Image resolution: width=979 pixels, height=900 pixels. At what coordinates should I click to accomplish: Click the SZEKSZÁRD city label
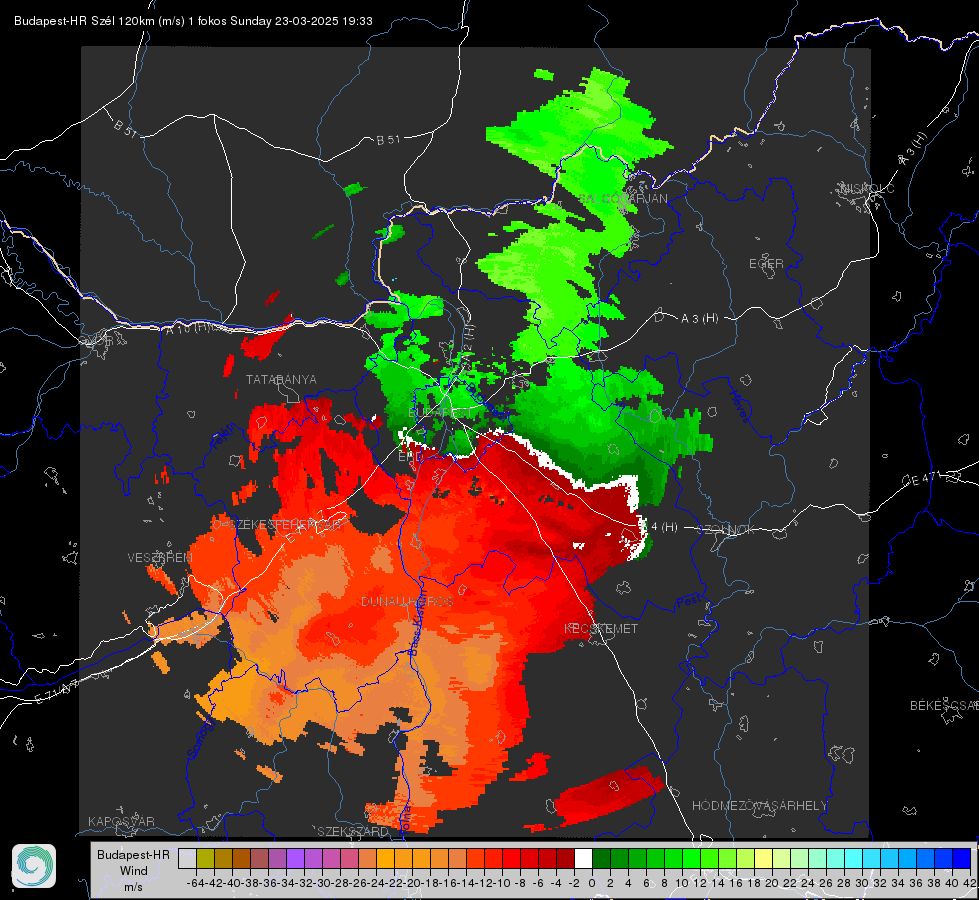pyautogui.click(x=353, y=831)
